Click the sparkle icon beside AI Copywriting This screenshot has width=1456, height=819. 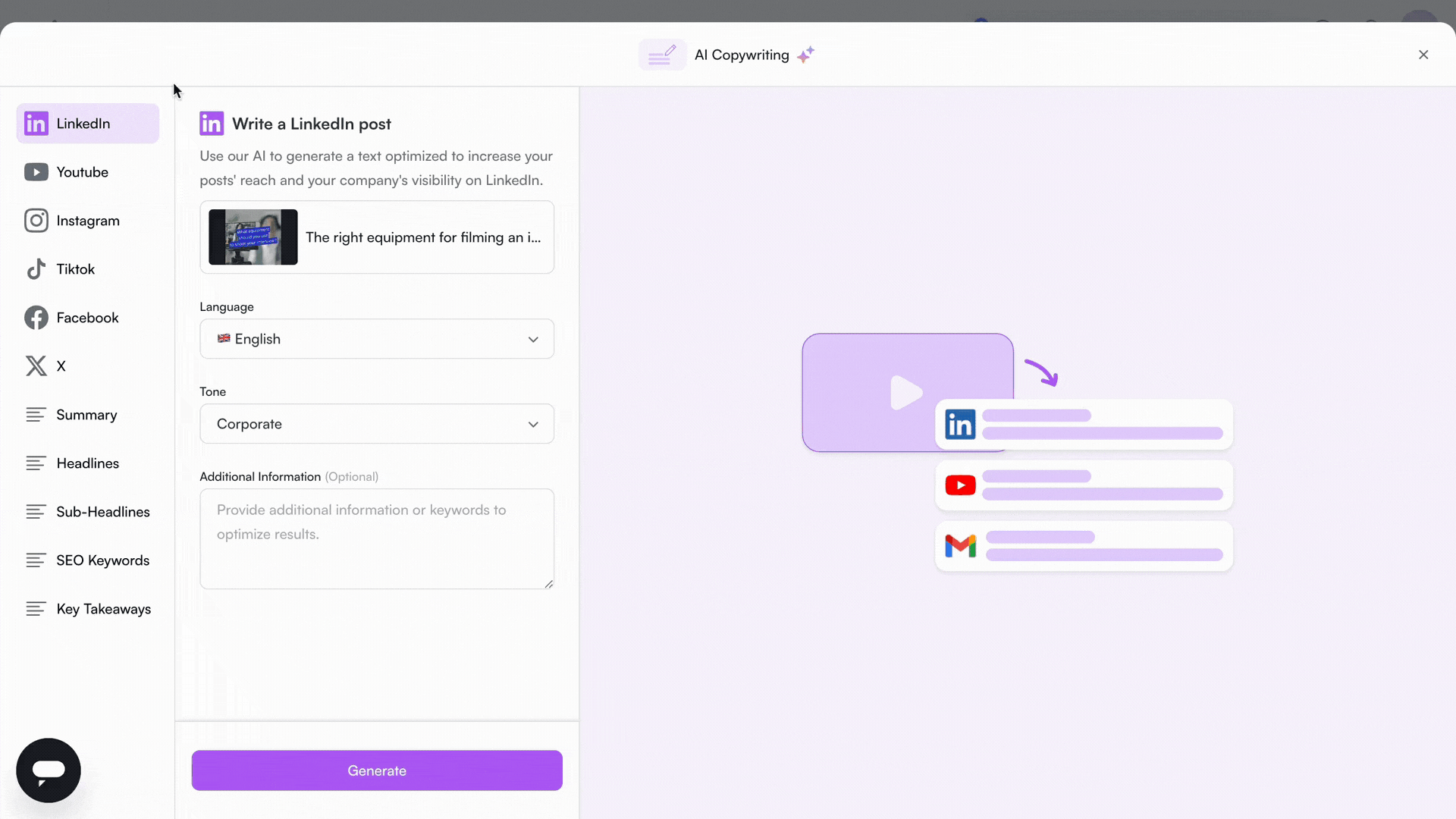[806, 55]
